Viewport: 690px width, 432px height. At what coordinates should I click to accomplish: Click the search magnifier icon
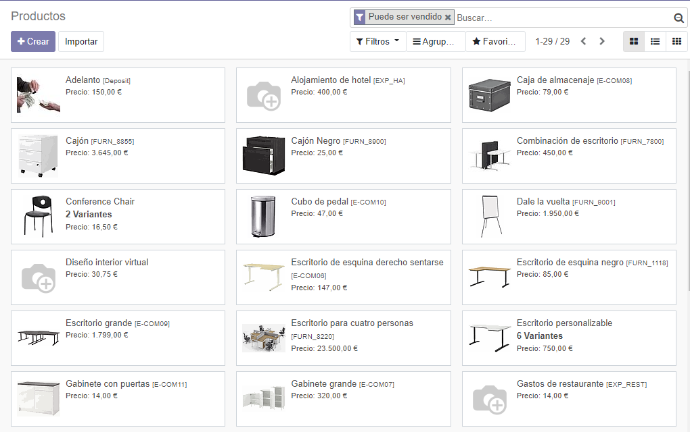677,18
